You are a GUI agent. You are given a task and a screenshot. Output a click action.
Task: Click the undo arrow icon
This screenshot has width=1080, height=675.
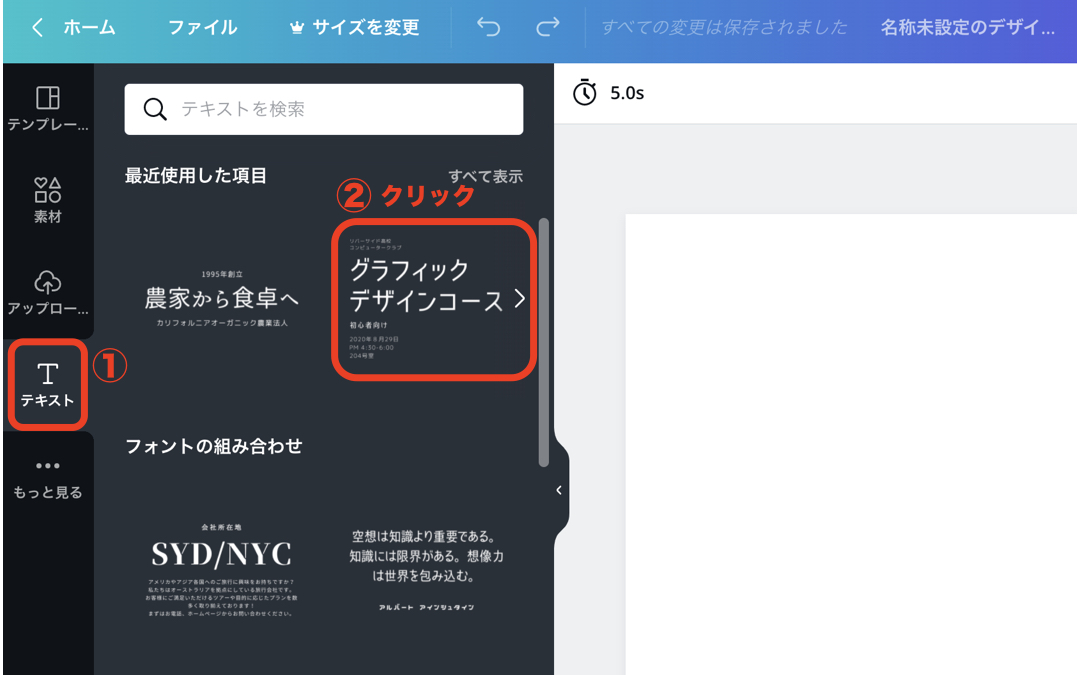(x=488, y=28)
